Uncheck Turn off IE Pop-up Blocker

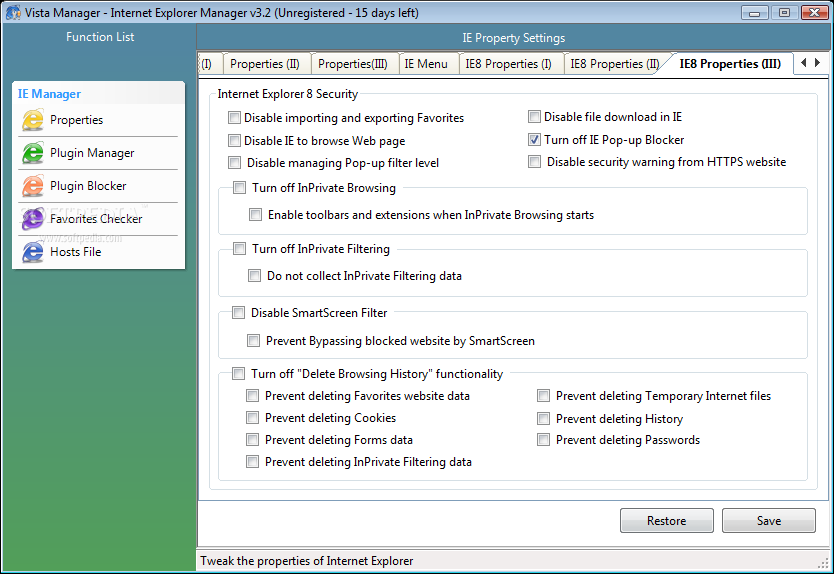point(534,139)
